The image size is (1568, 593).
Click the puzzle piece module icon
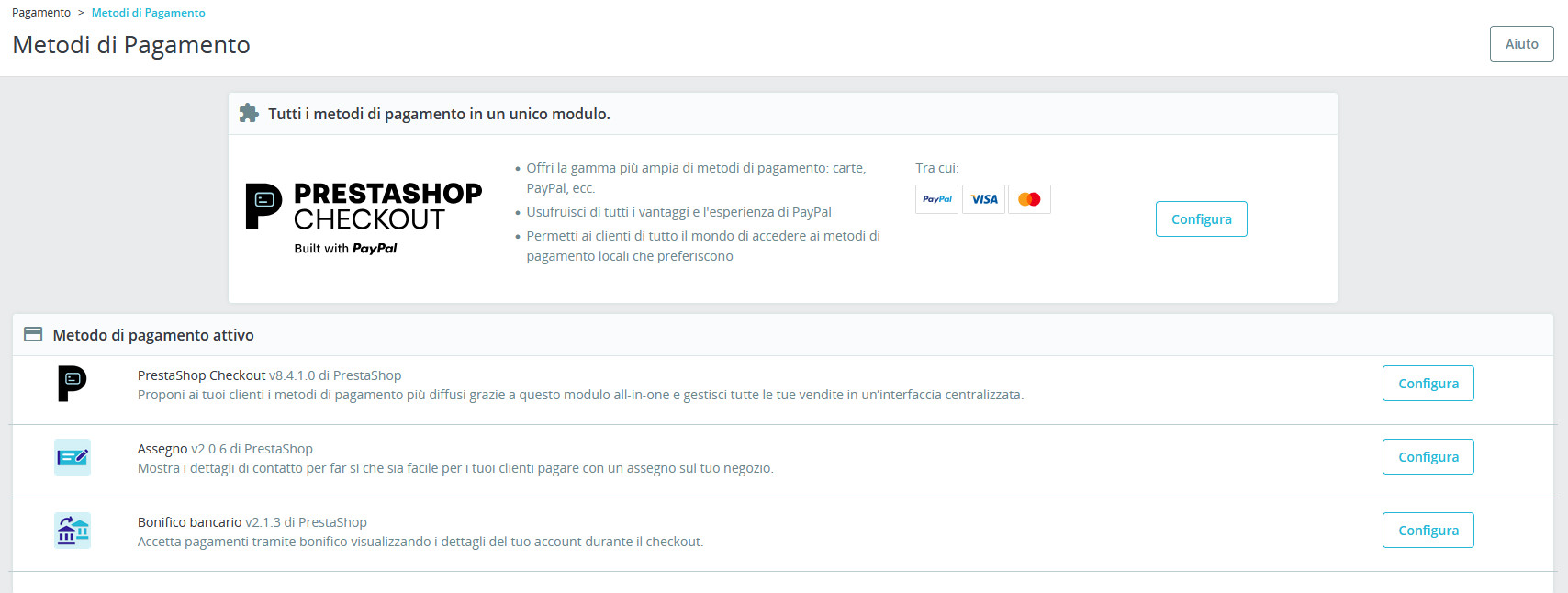tap(249, 113)
